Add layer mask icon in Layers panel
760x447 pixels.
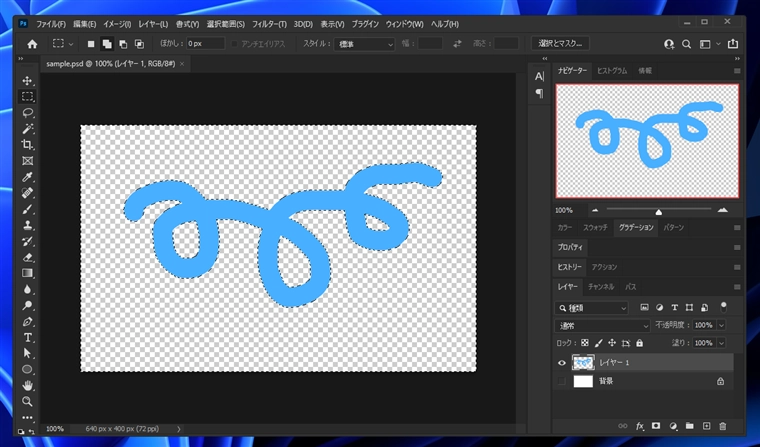(656, 426)
